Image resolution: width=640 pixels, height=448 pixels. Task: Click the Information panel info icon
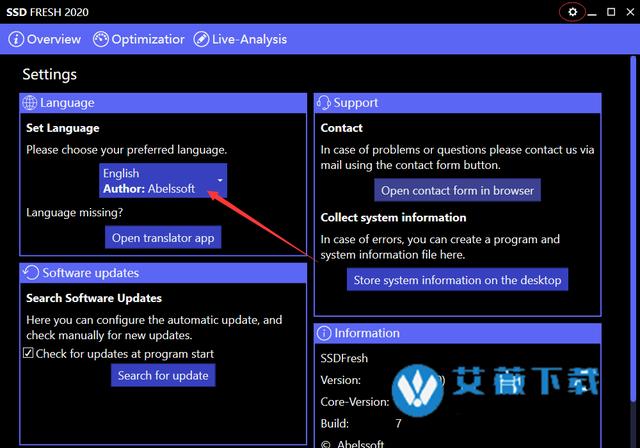point(324,333)
